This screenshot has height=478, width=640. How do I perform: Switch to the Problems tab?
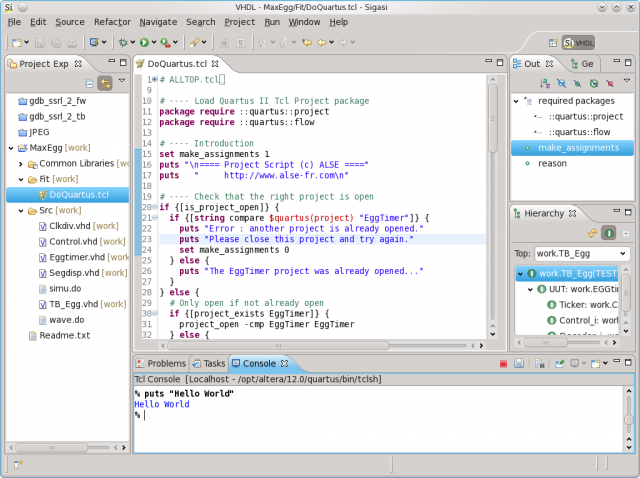coord(161,363)
